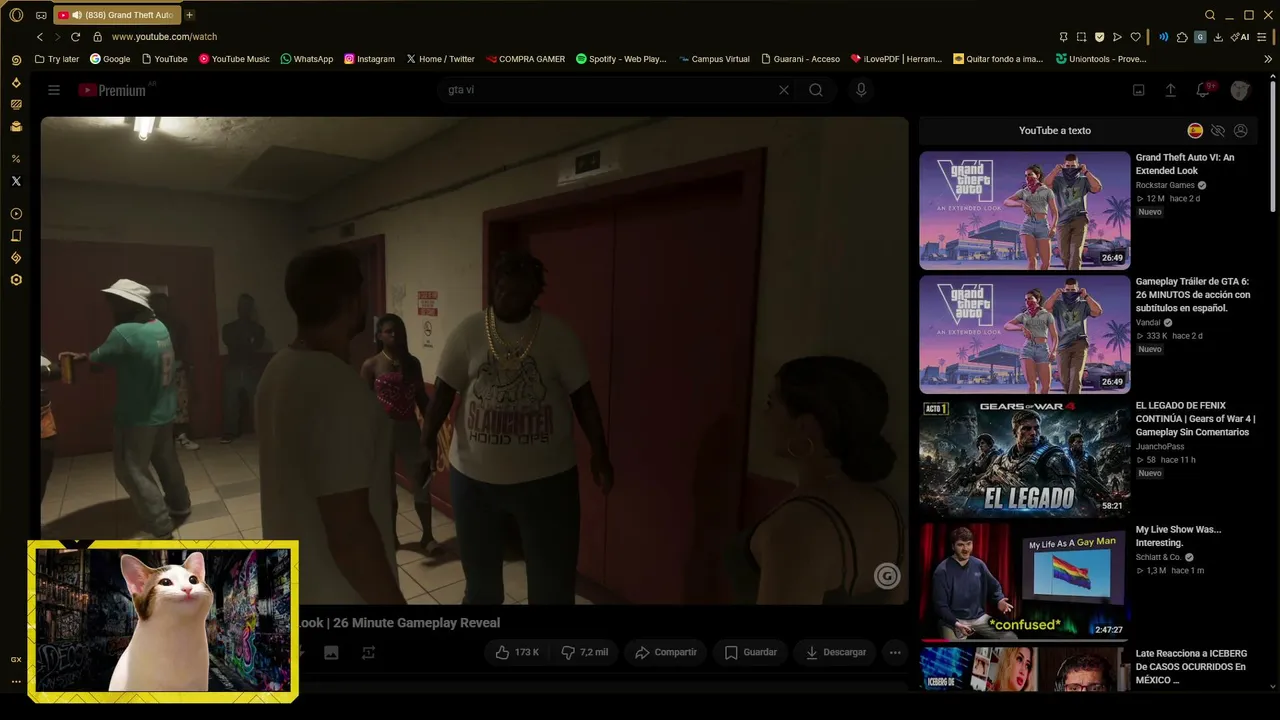Click the popping cat mini player overlay
The height and width of the screenshot is (720, 1280).
pos(163,621)
